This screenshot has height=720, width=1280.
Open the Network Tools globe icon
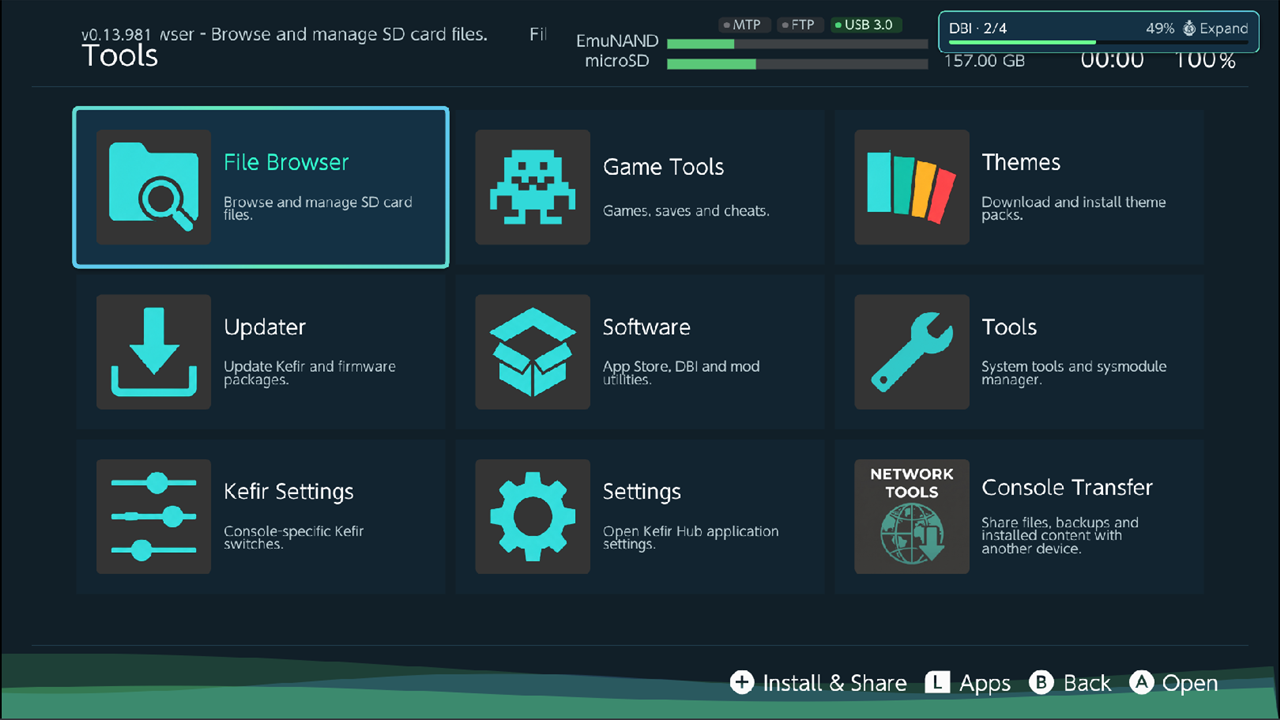[x=911, y=517]
